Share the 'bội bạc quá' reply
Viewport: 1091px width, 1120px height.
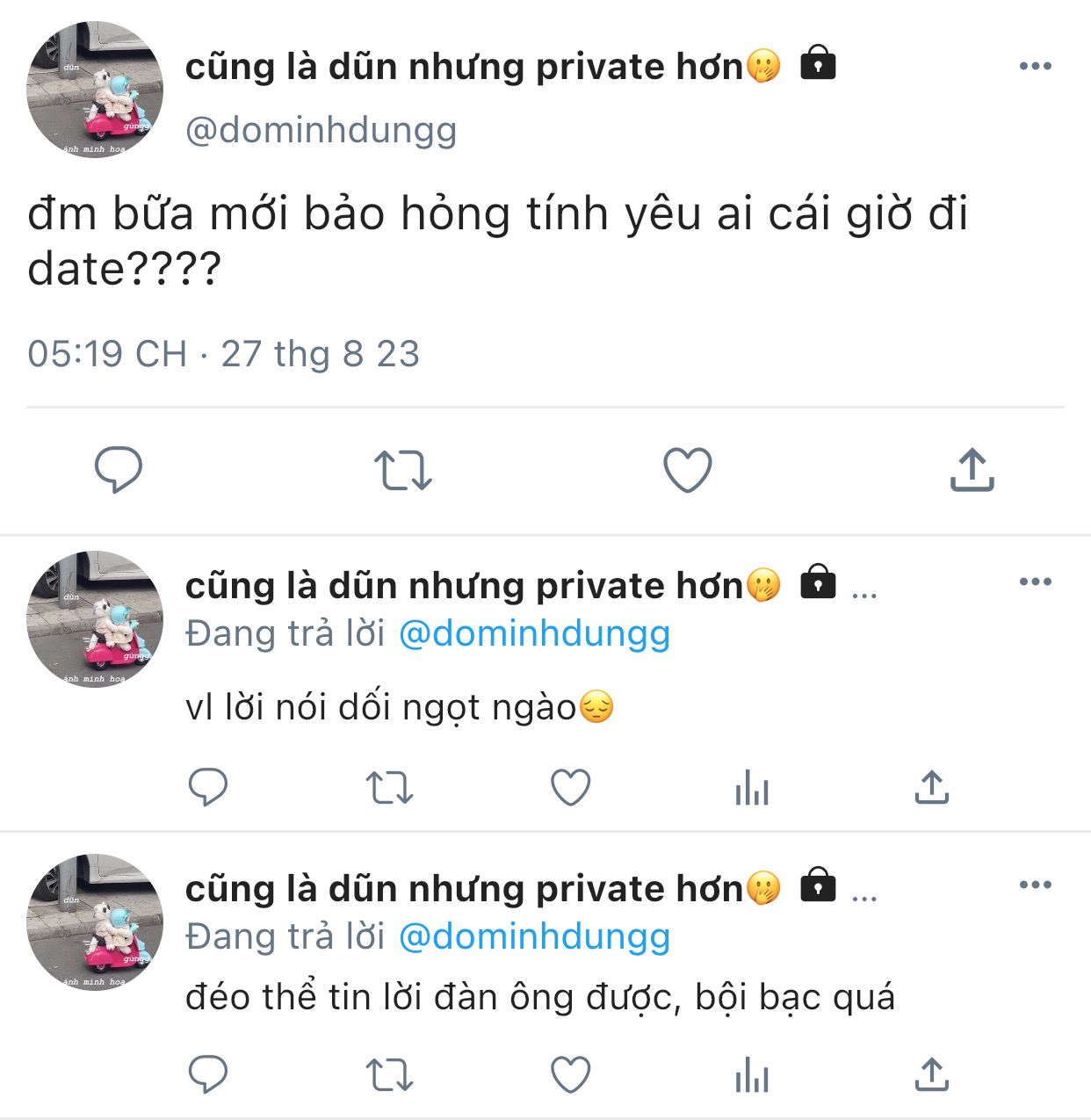pos(932,1074)
